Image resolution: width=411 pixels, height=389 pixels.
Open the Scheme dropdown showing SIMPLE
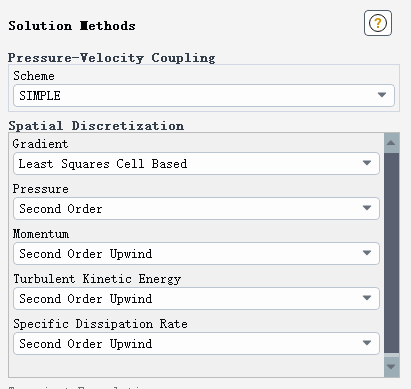click(204, 96)
